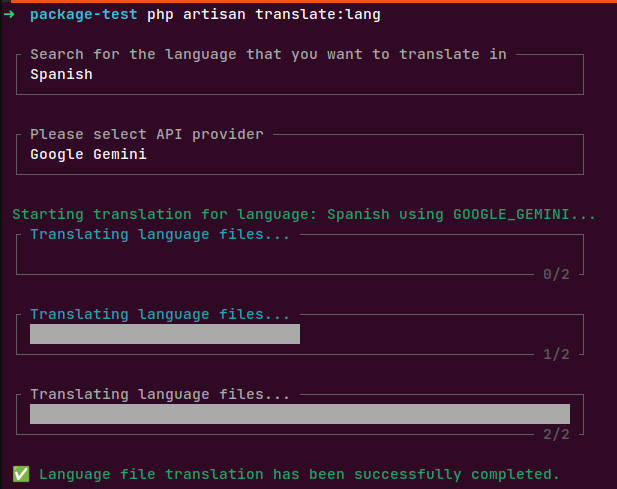Click "GOOGLE_GEMINI" in the status line

519,214
